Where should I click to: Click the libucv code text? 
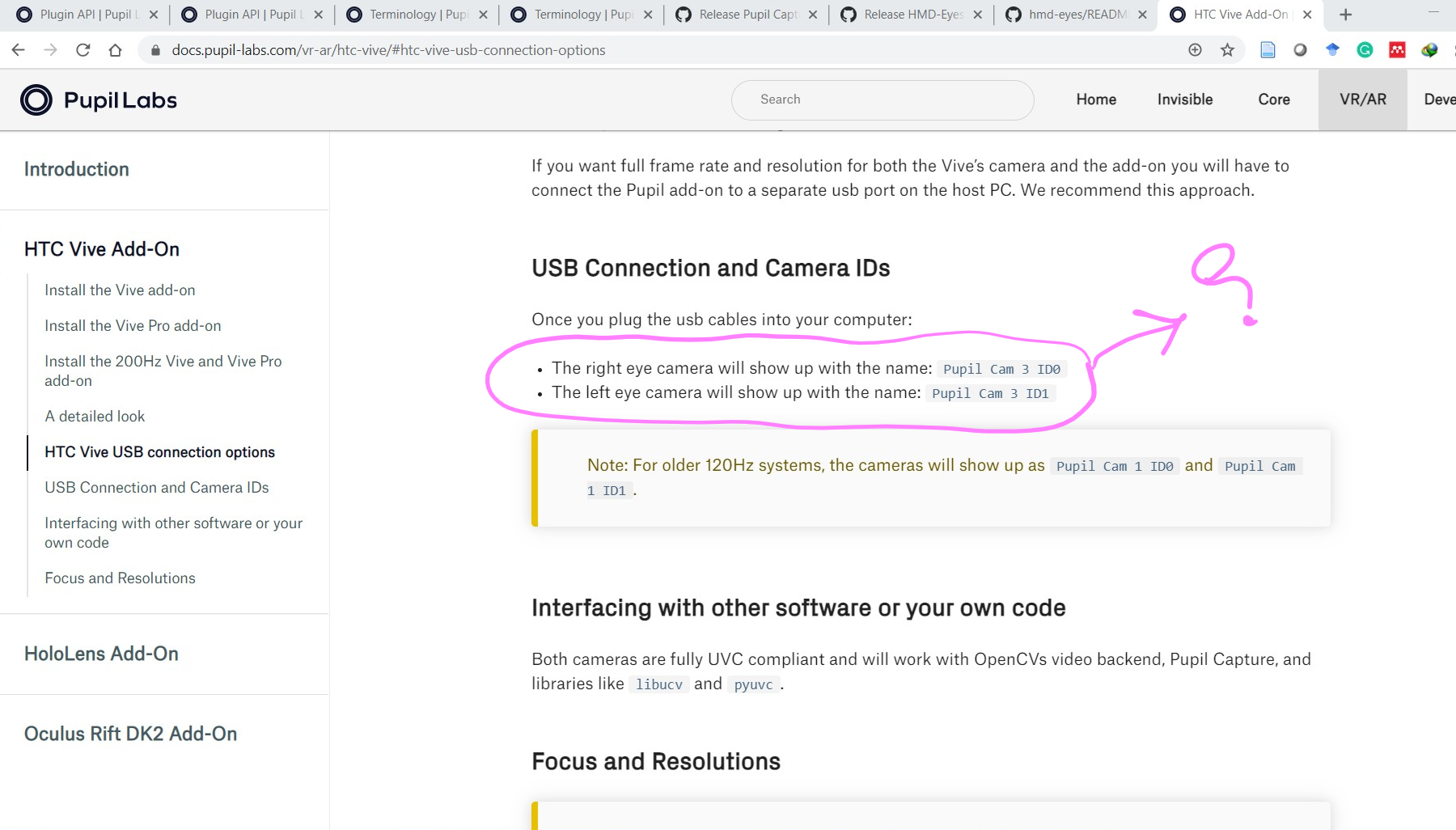(x=659, y=684)
